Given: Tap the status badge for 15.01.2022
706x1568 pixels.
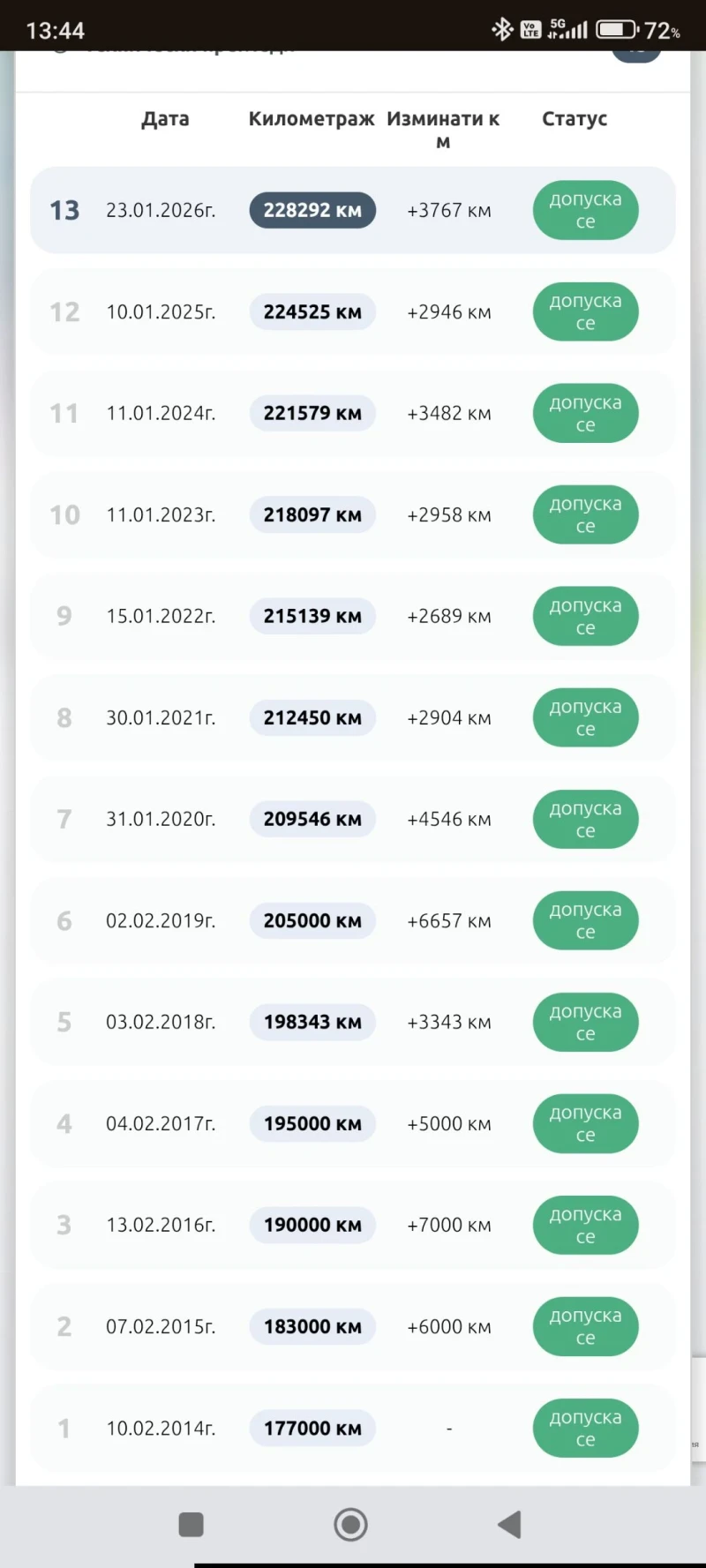Looking at the screenshot, I should [x=585, y=616].
